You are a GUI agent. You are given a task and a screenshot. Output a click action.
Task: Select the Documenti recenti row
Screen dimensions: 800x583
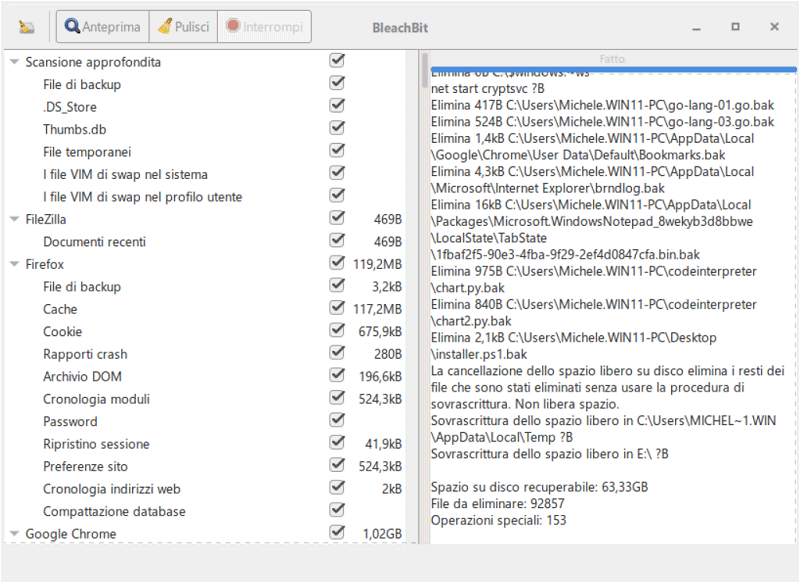(x=205, y=242)
